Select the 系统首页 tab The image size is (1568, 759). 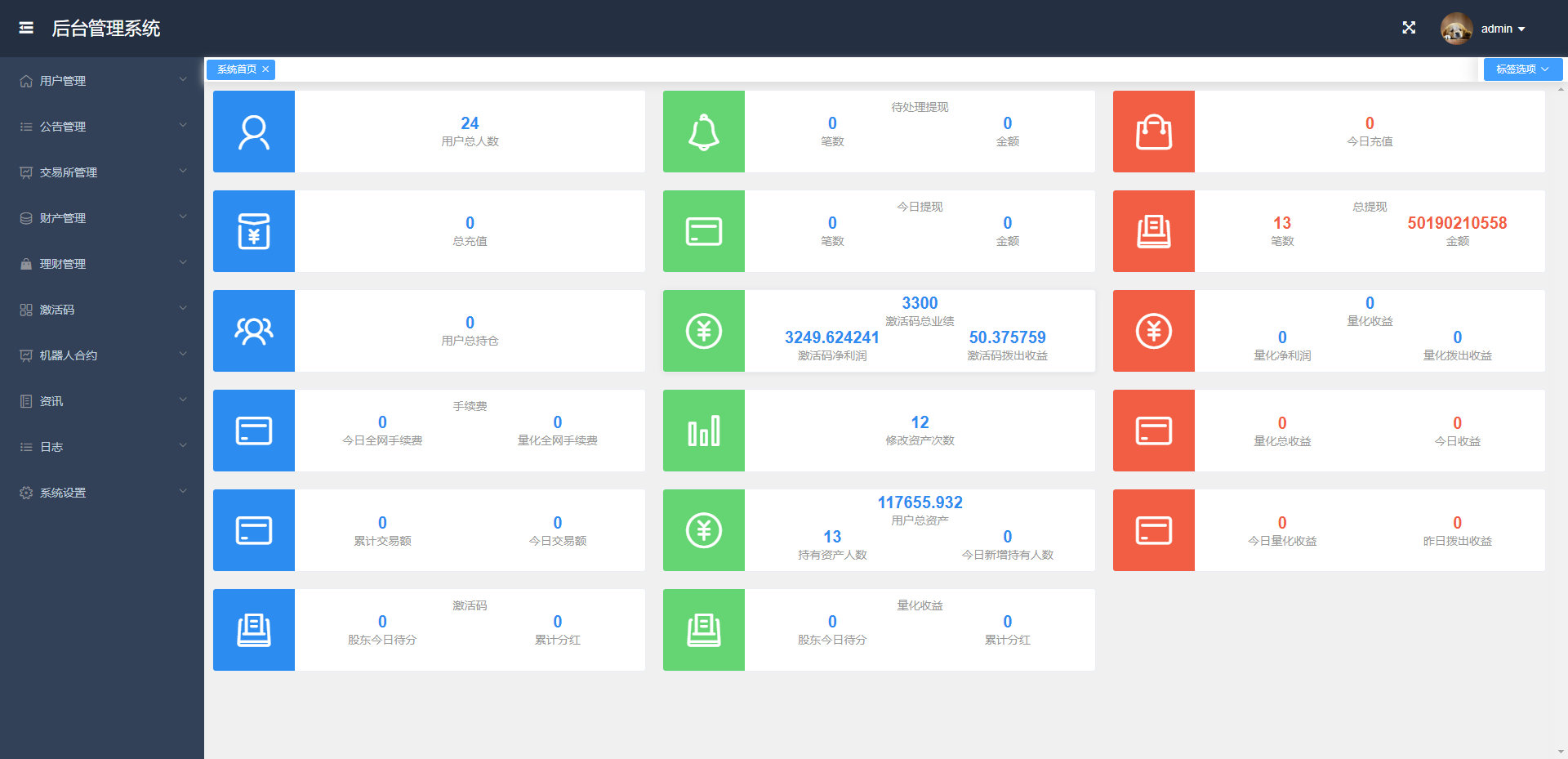(x=236, y=69)
